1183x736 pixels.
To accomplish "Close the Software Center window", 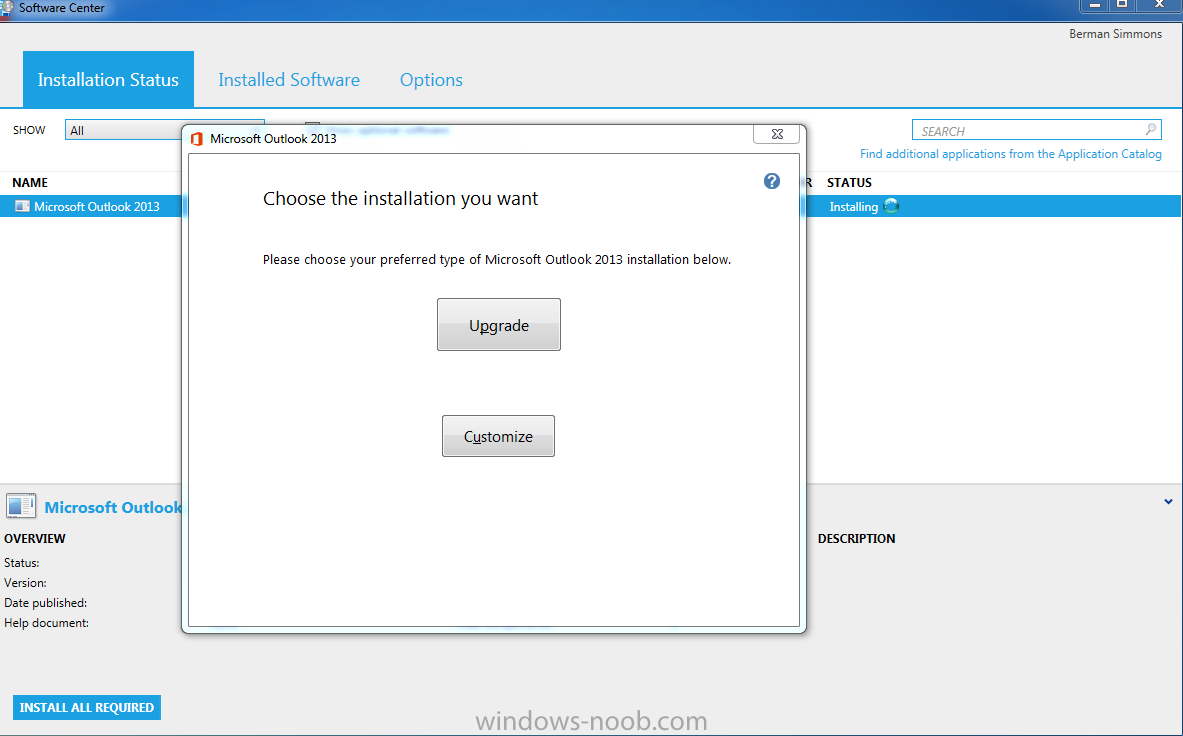I will 1159,6.
